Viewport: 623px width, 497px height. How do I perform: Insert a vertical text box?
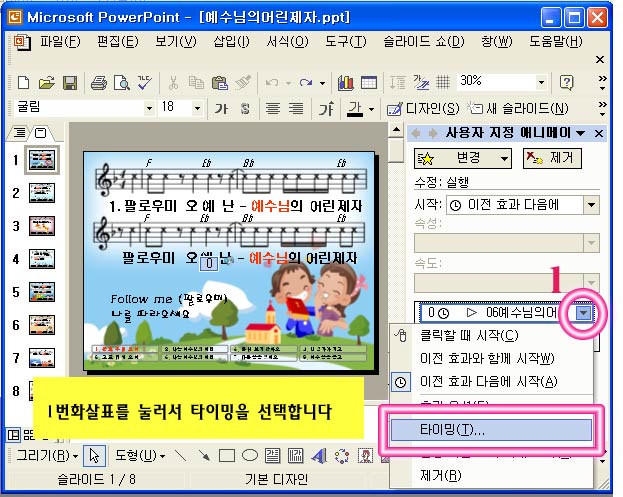coord(295,455)
